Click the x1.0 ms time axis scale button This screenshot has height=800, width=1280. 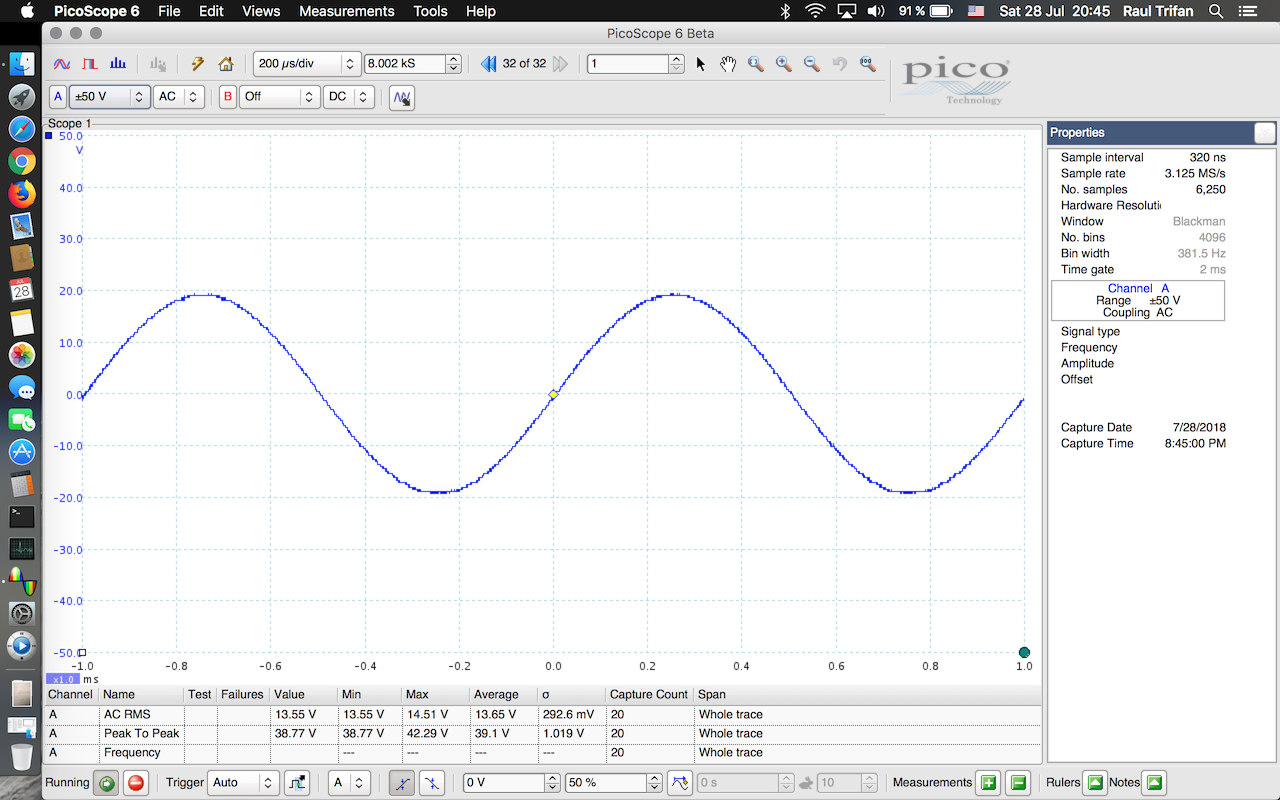(x=63, y=679)
